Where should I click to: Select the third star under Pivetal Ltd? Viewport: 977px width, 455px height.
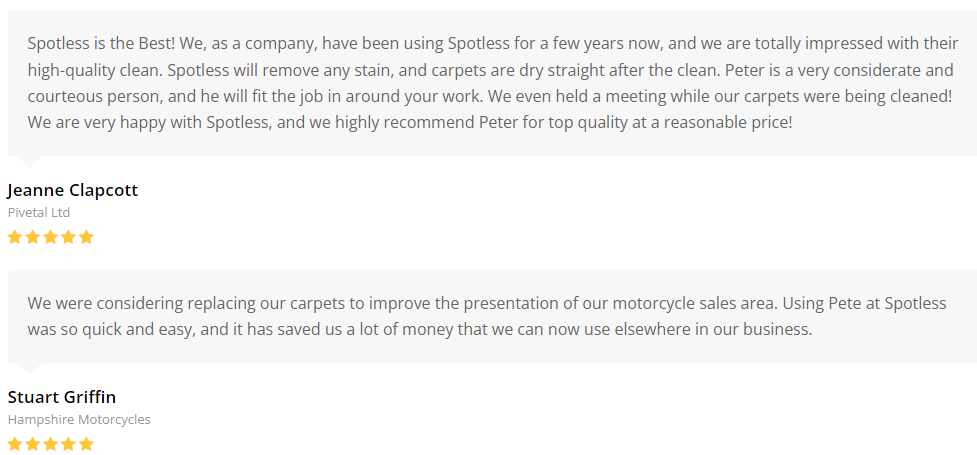tap(50, 237)
